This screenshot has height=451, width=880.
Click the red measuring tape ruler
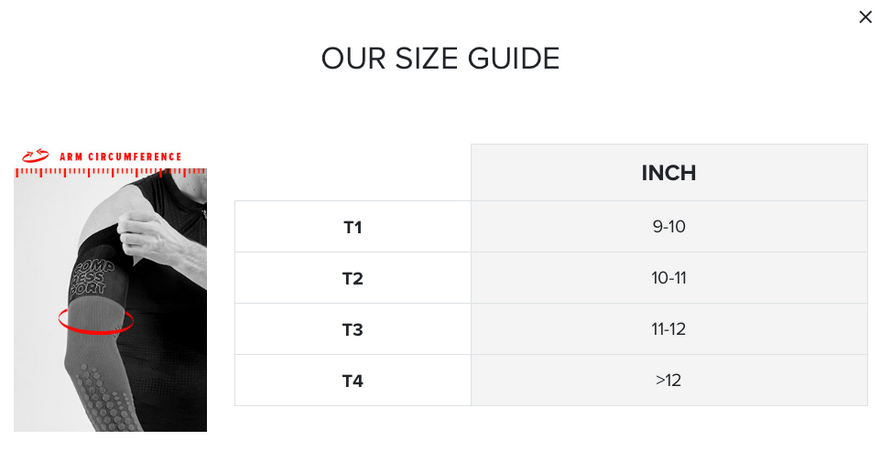tap(111, 172)
